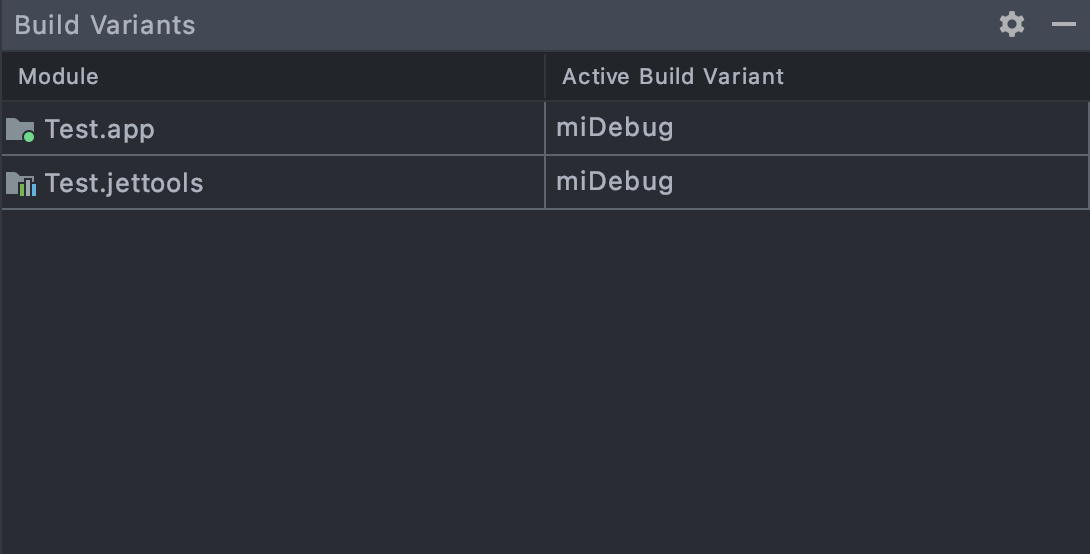Open miDebug variant dropdown for Test.app
Image resolution: width=1090 pixels, height=554 pixels.
click(615, 128)
